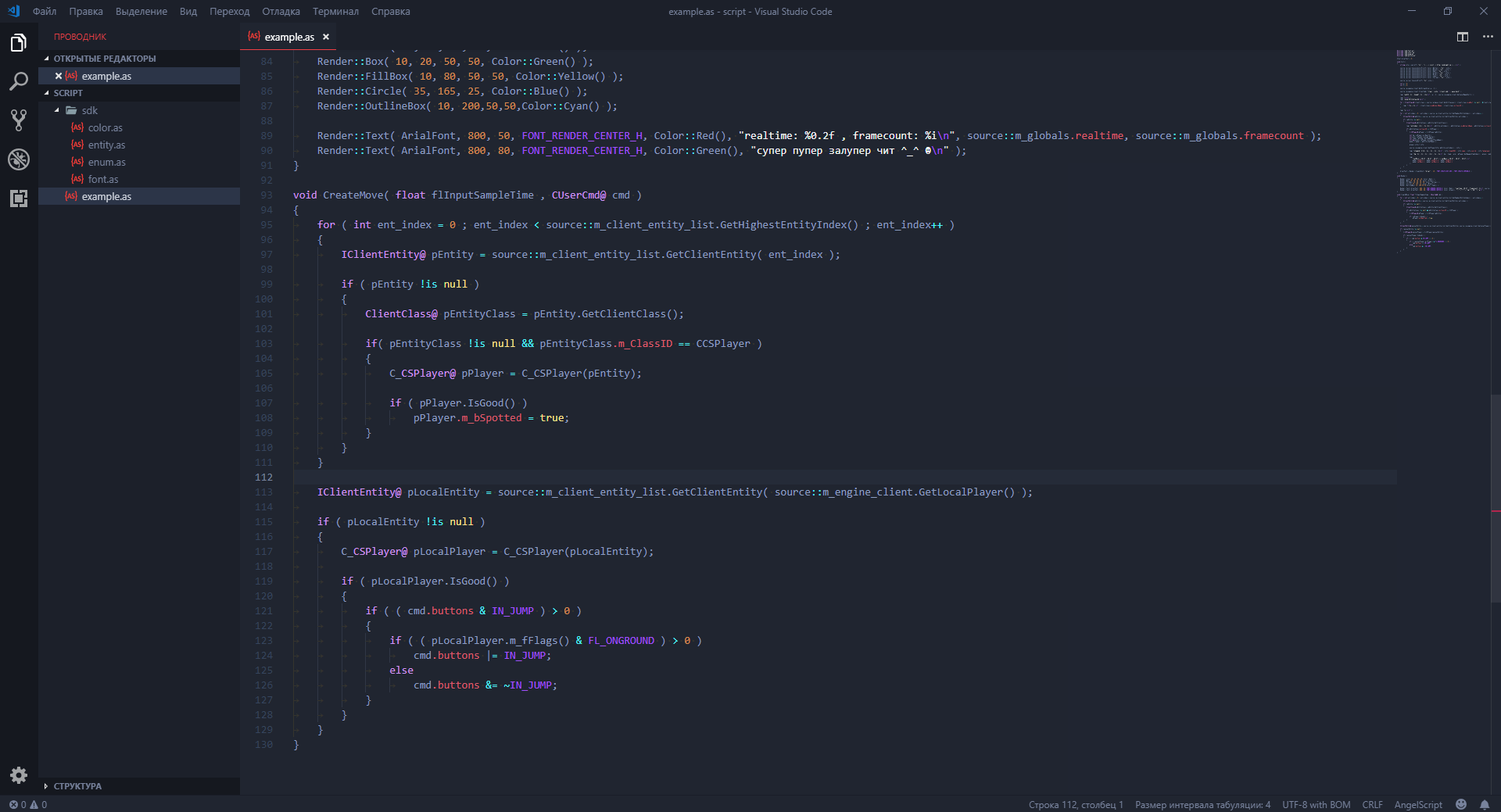This screenshot has height=812, width=1501.
Task: Open notifications bell in status bar
Action: 1485,804
